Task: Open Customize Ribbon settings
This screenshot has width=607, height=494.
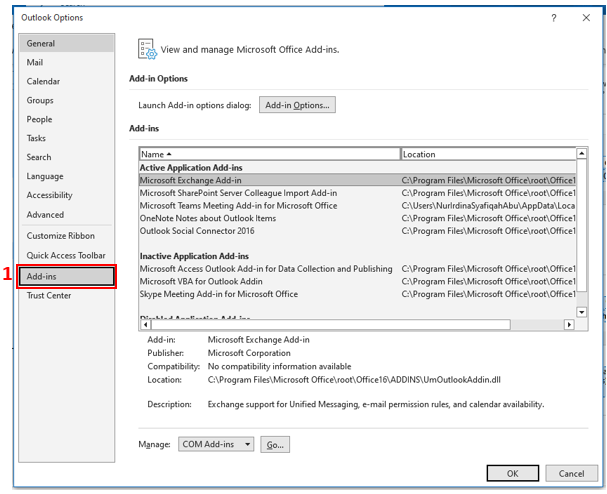Action: 67,236
